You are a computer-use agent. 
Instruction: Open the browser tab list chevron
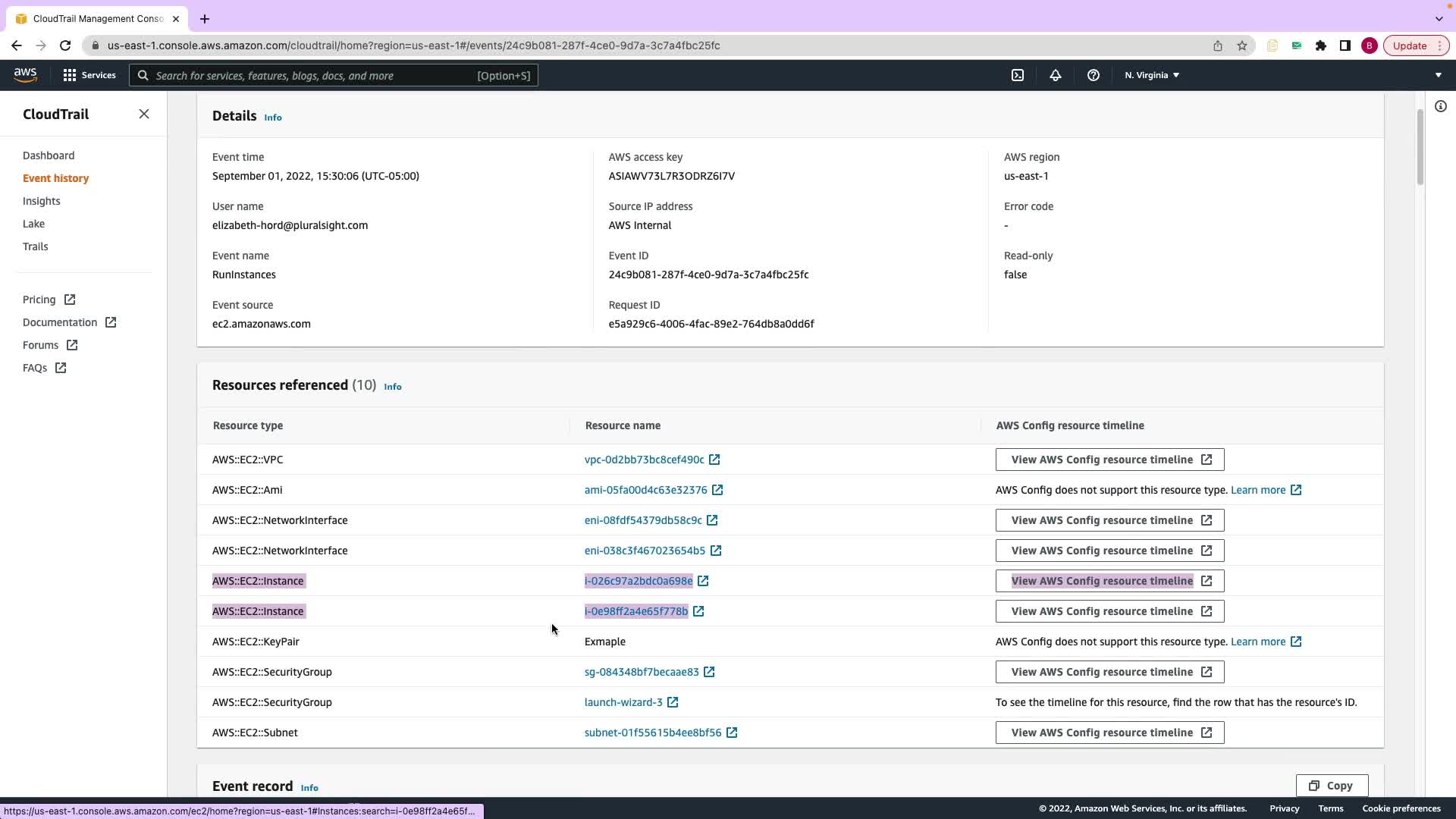click(1439, 19)
